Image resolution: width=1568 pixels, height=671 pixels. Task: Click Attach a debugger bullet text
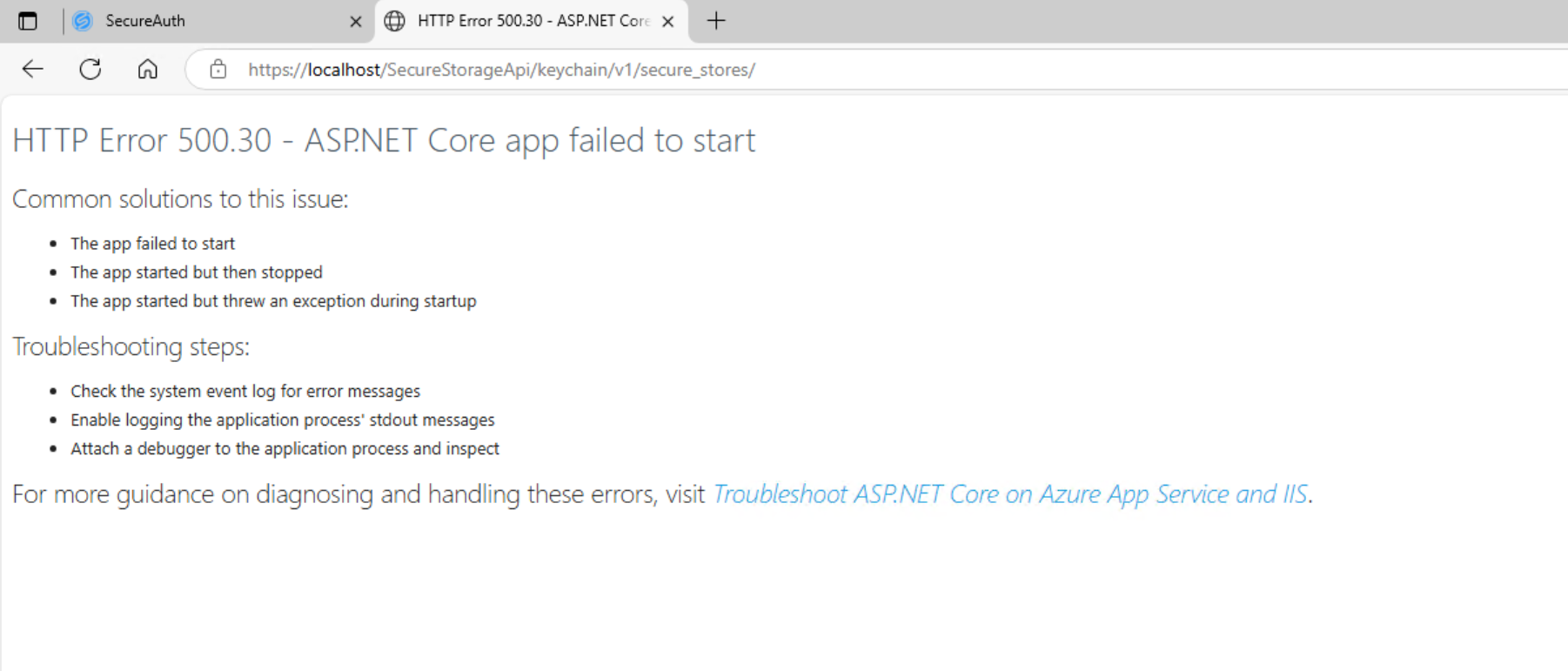pos(285,449)
